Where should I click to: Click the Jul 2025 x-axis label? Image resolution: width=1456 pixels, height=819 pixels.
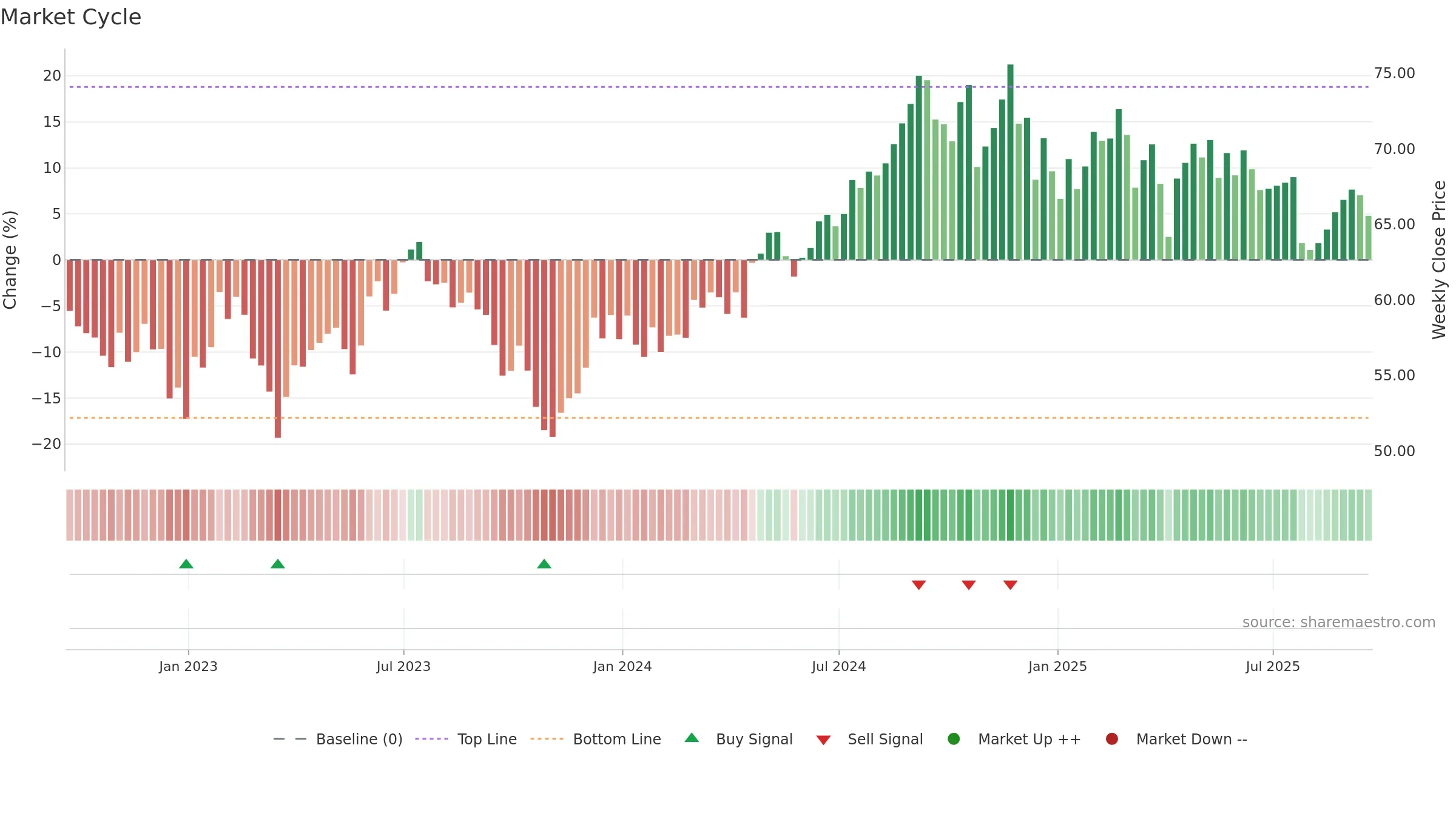pyautogui.click(x=1273, y=666)
